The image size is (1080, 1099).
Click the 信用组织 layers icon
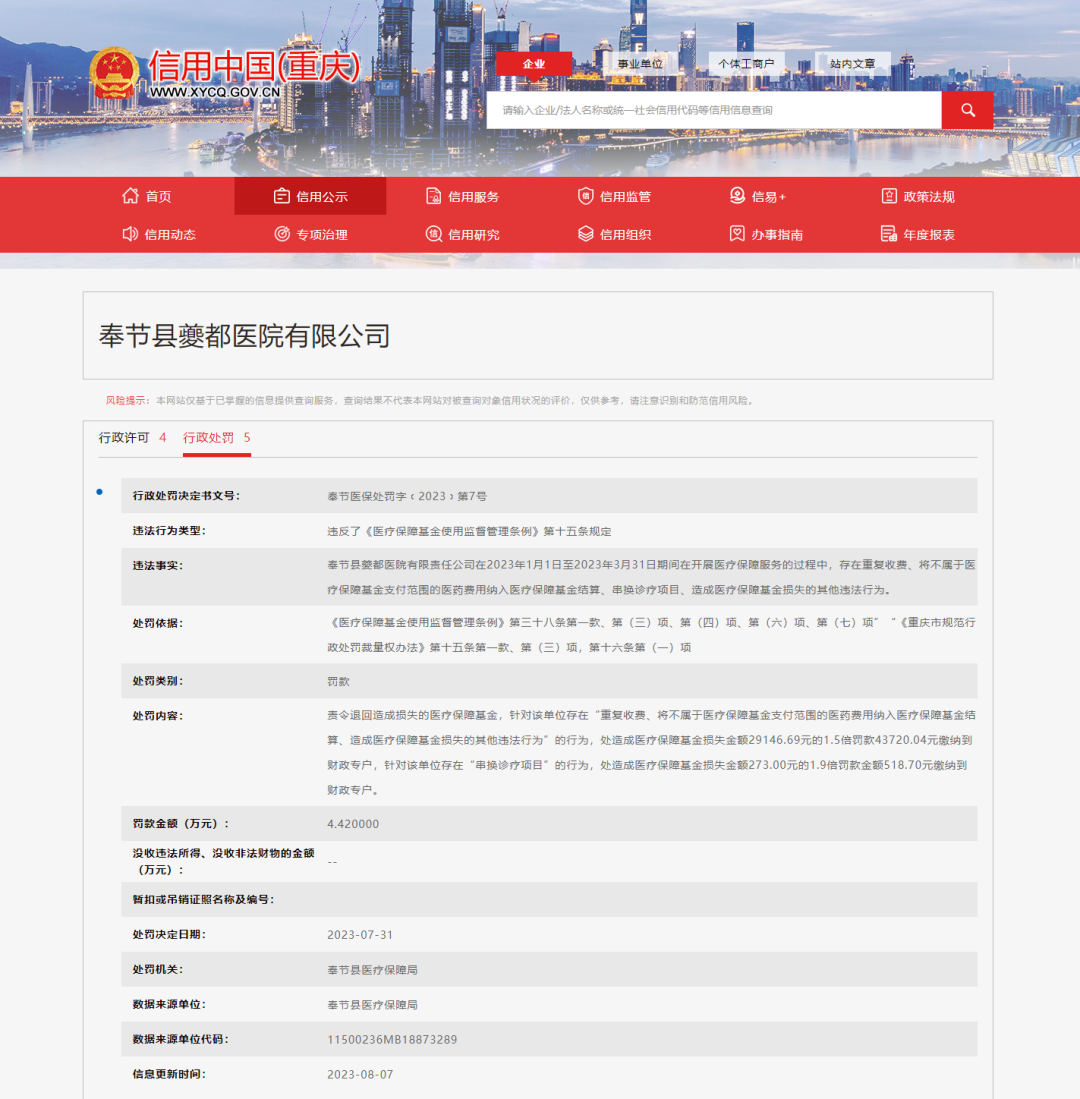[x=585, y=233]
